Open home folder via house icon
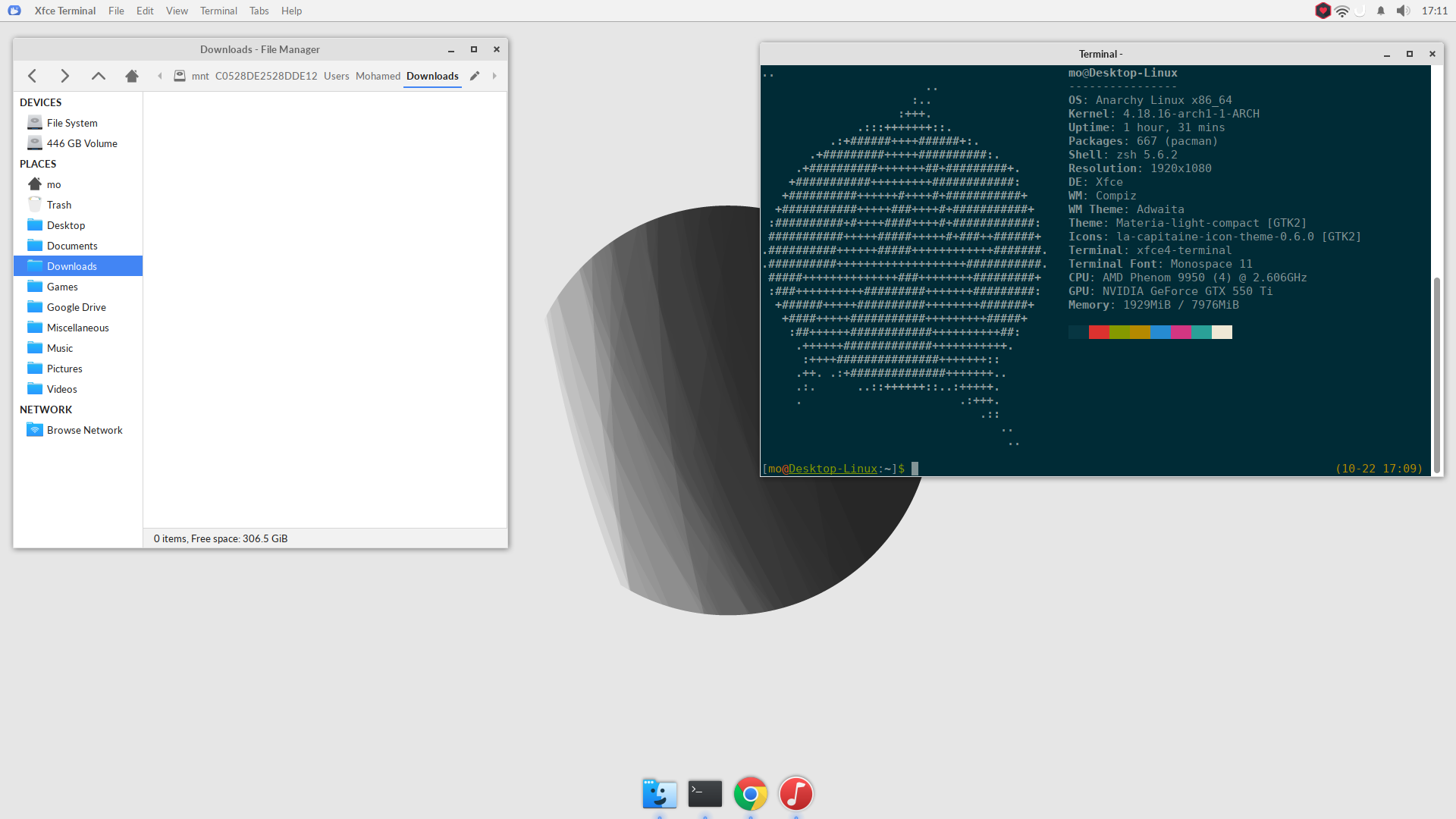 tap(132, 76)
